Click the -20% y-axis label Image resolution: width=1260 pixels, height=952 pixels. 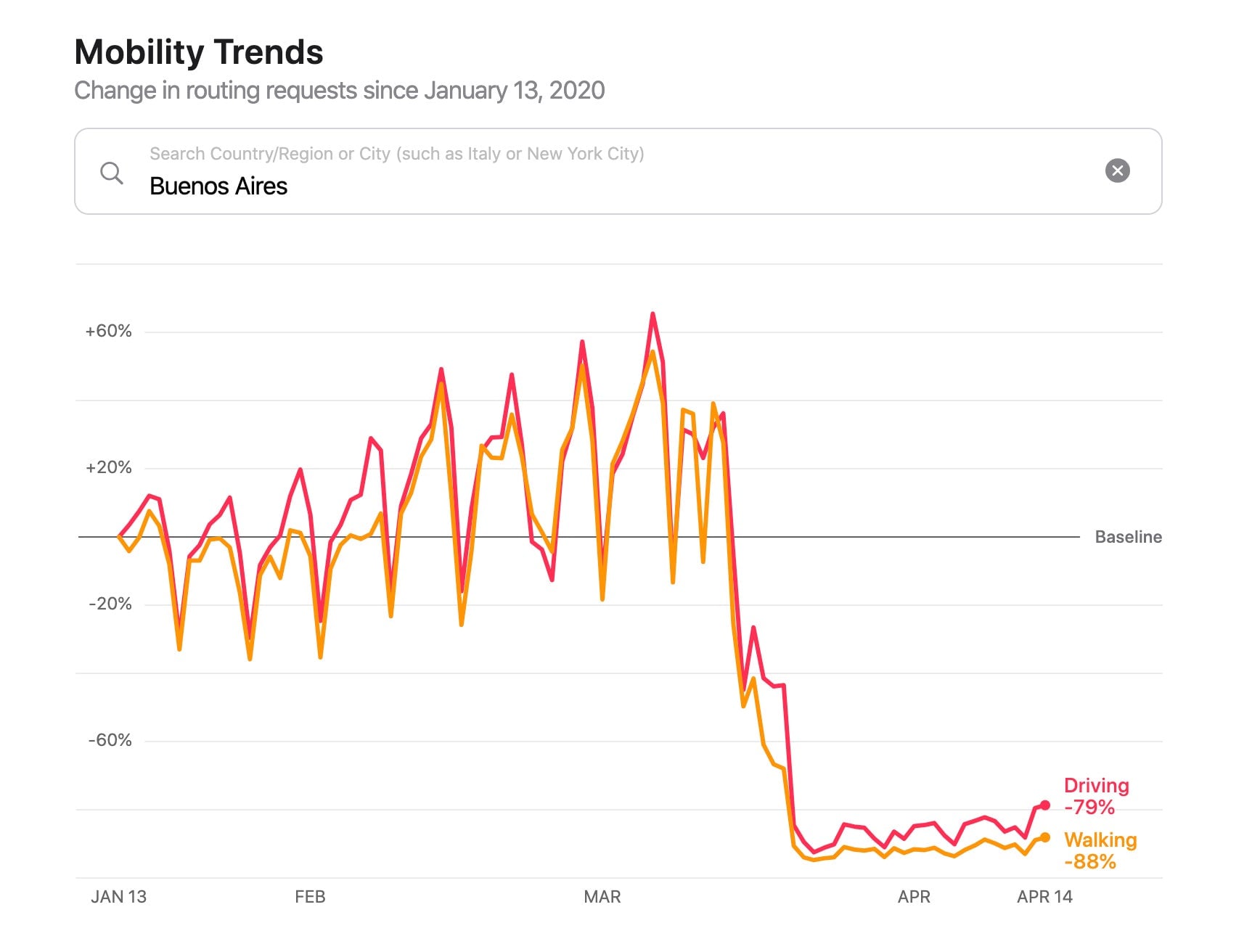[x=110, y=604]
